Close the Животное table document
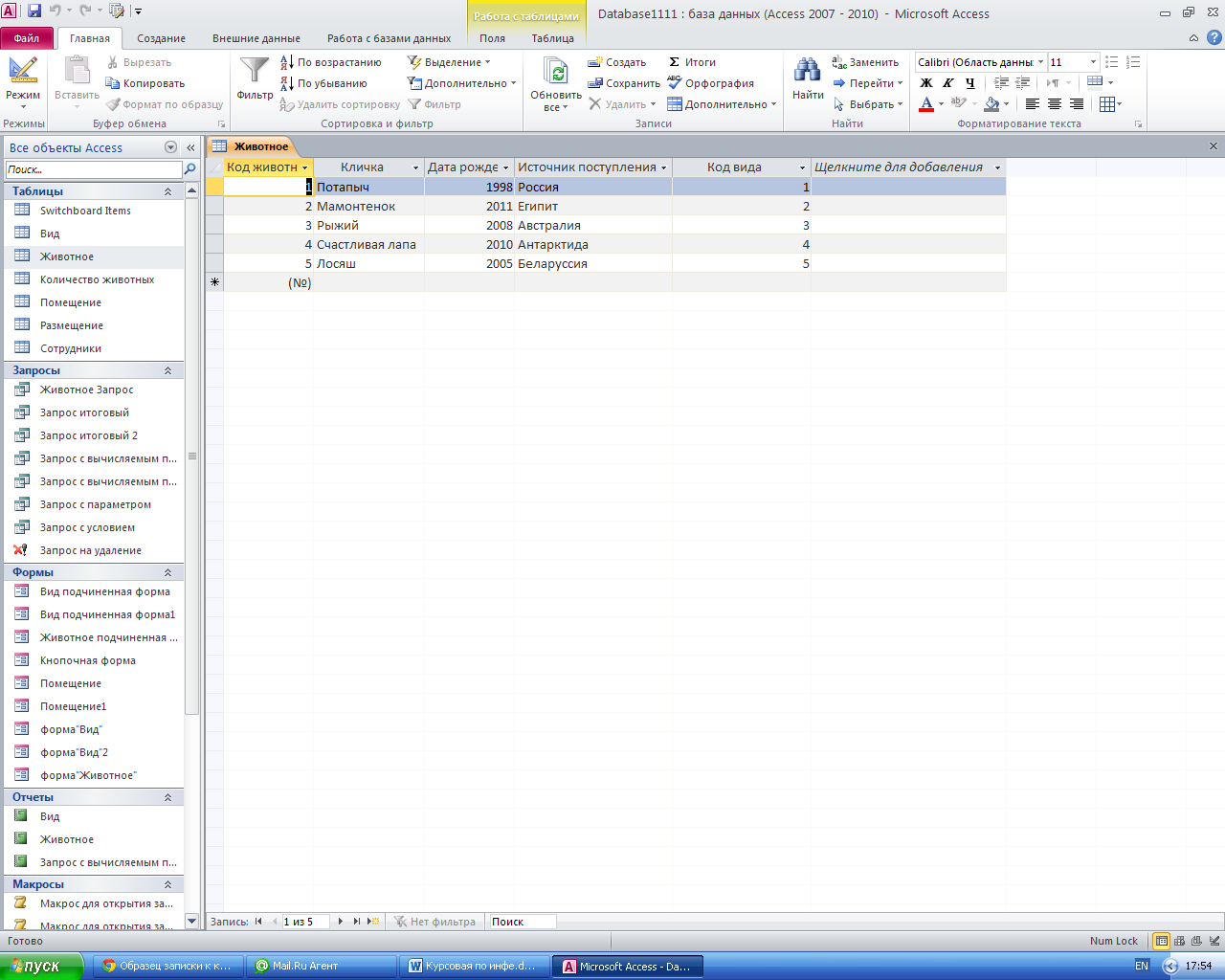This screenshot has height=980, width=1225. 1214,146
